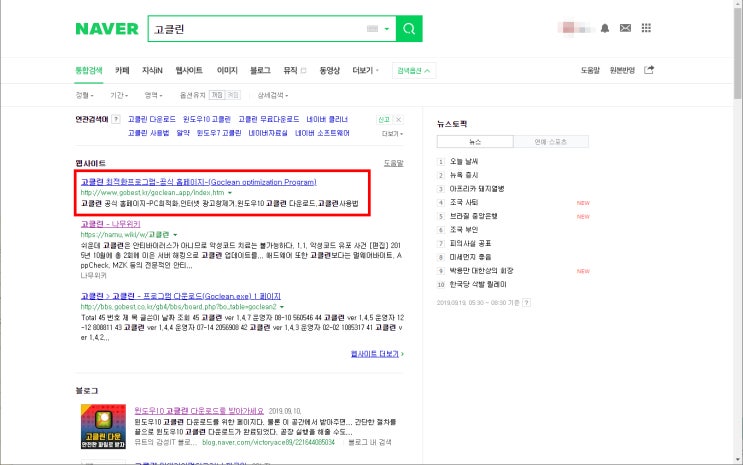The height and width of the screenshot is (465, 743).
Task: Click the help icon beside 연관검색어
Action: tap(116, 119)
